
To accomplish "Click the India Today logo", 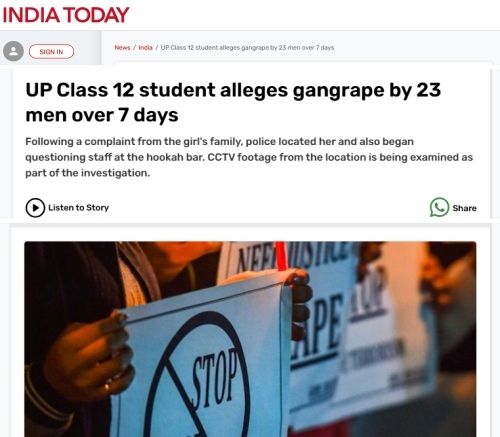I will coord(66,15).
